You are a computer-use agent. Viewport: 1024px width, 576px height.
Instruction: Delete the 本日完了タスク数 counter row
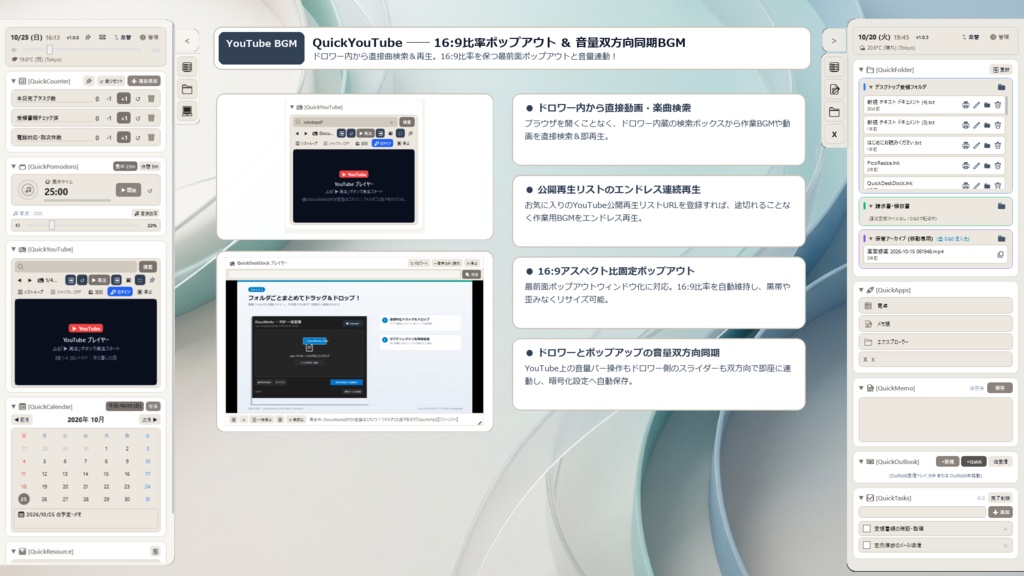coord(151,99)
